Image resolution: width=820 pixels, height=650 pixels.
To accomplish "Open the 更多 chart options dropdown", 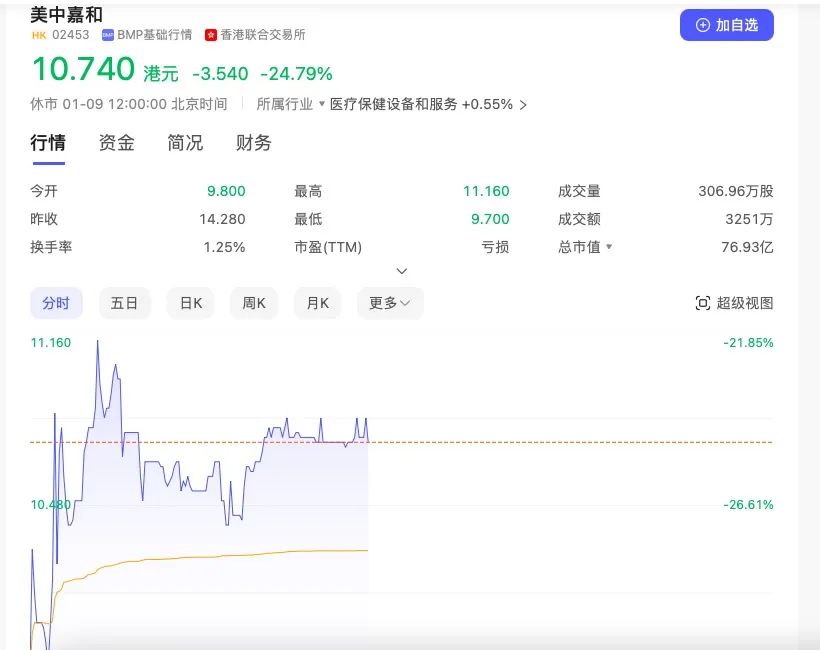I will pyautogui.click(x=389, y=302).
